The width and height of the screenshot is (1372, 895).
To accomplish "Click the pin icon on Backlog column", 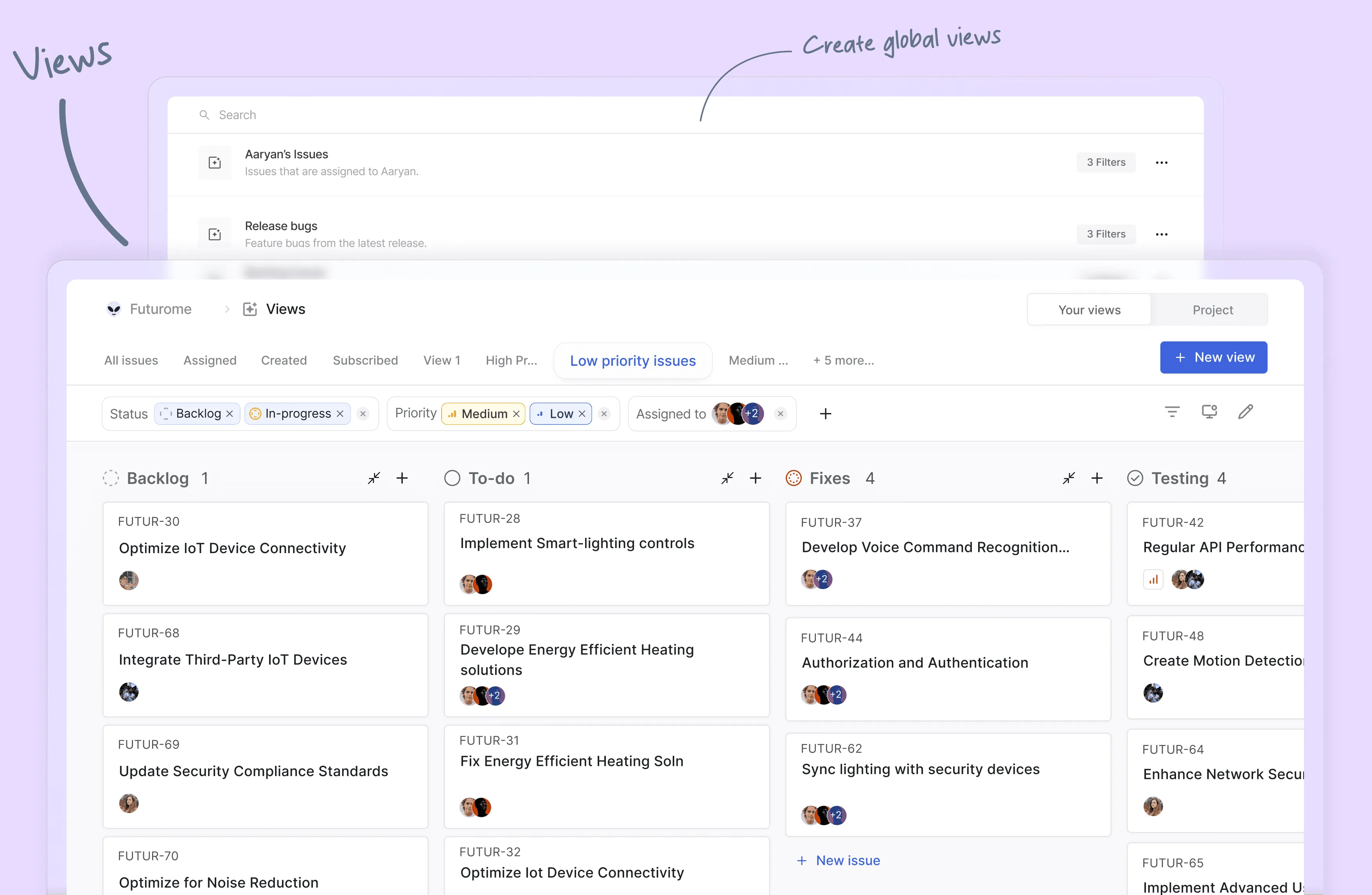I will pyautogui.click(x=374, y=478).
